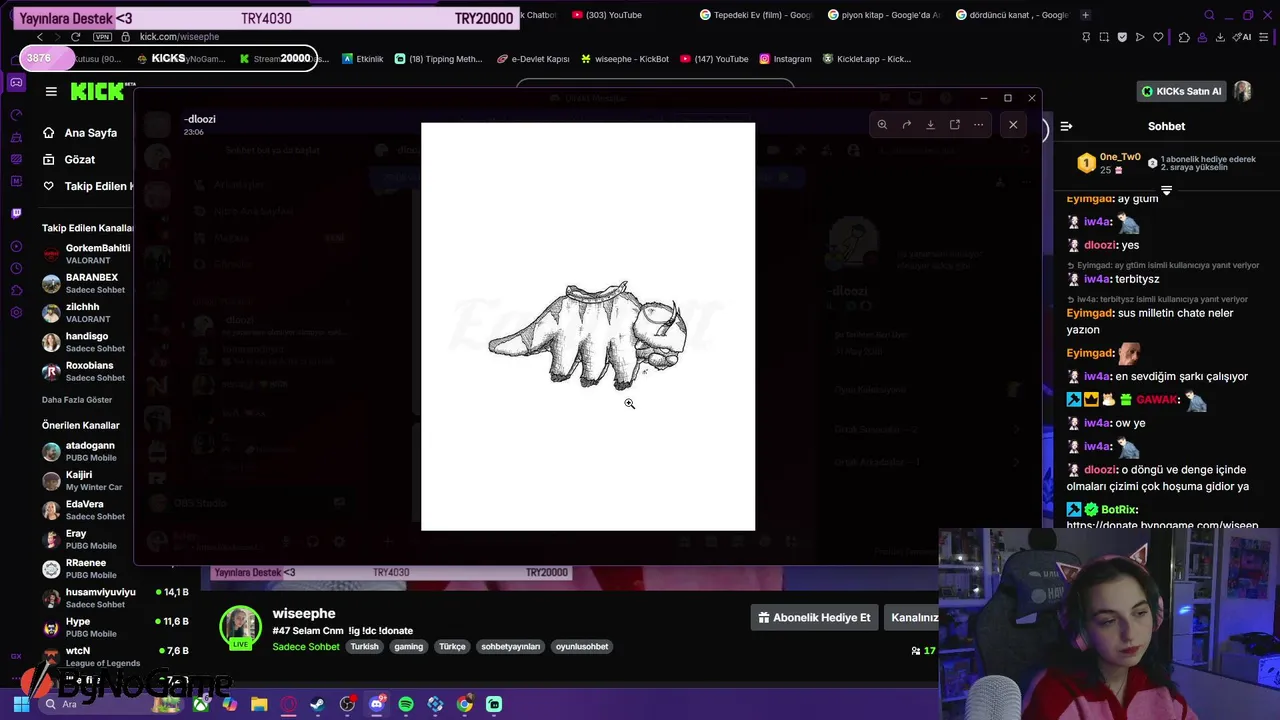This screenshot has height=720, width=1280.
Task: Open Steam from taskbar
Action: tap(318, 704)
